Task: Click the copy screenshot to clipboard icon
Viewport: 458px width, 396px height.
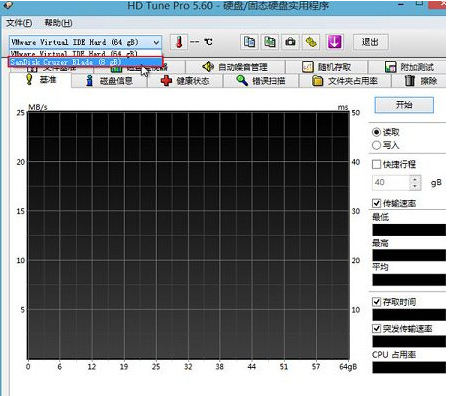Action: click(x=270, y=42)
